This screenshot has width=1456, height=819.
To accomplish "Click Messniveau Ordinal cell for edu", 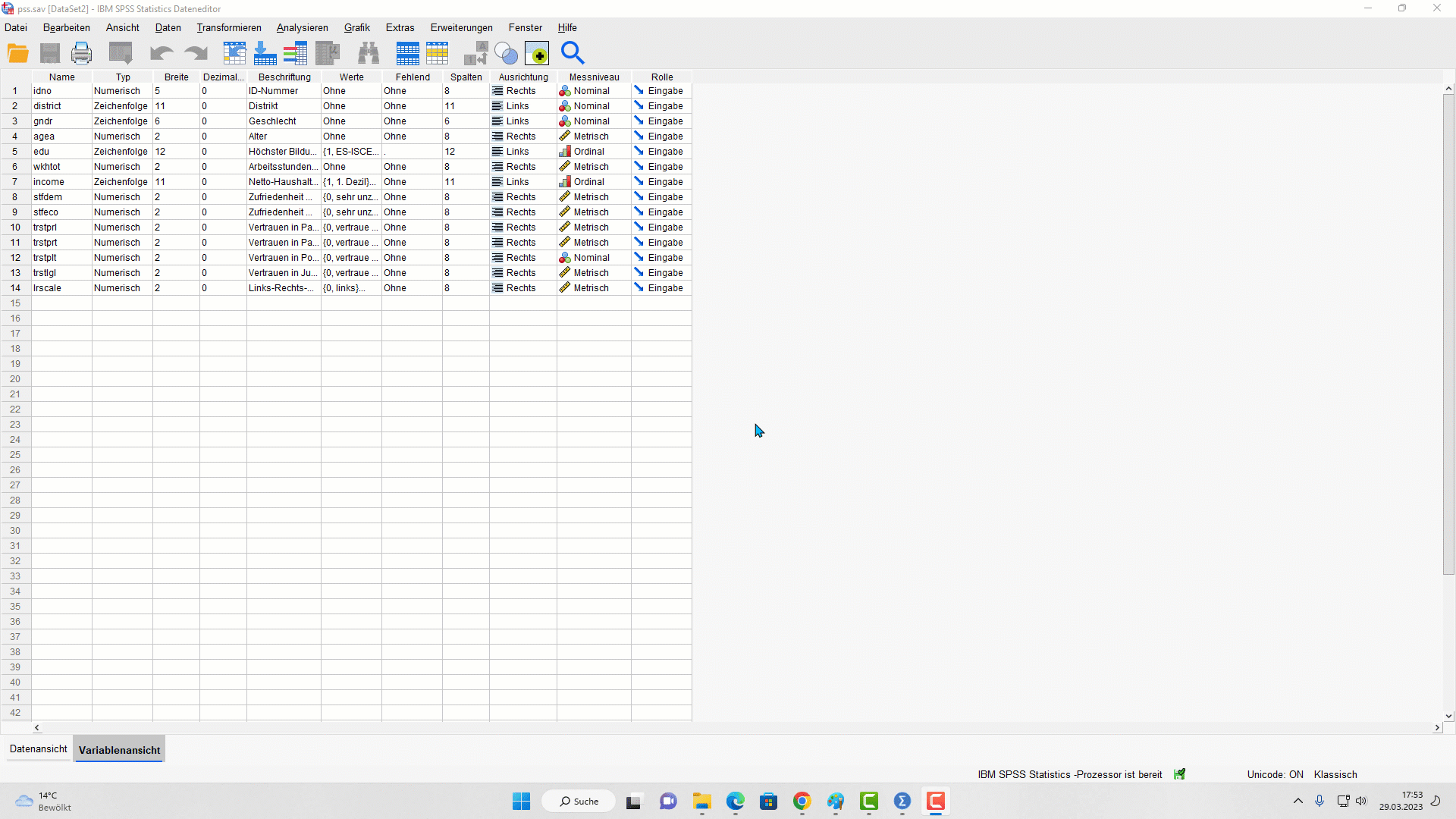I will pos(594,152).
